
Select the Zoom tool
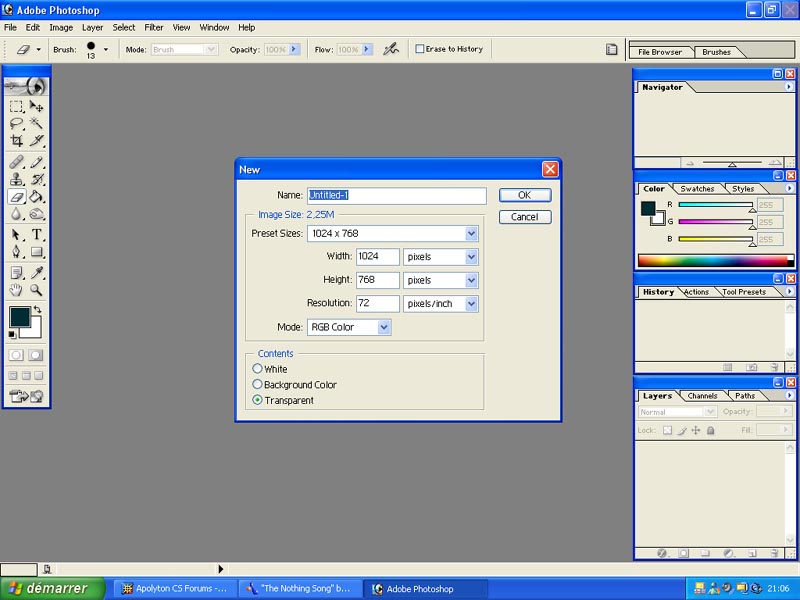coord(36,290)
